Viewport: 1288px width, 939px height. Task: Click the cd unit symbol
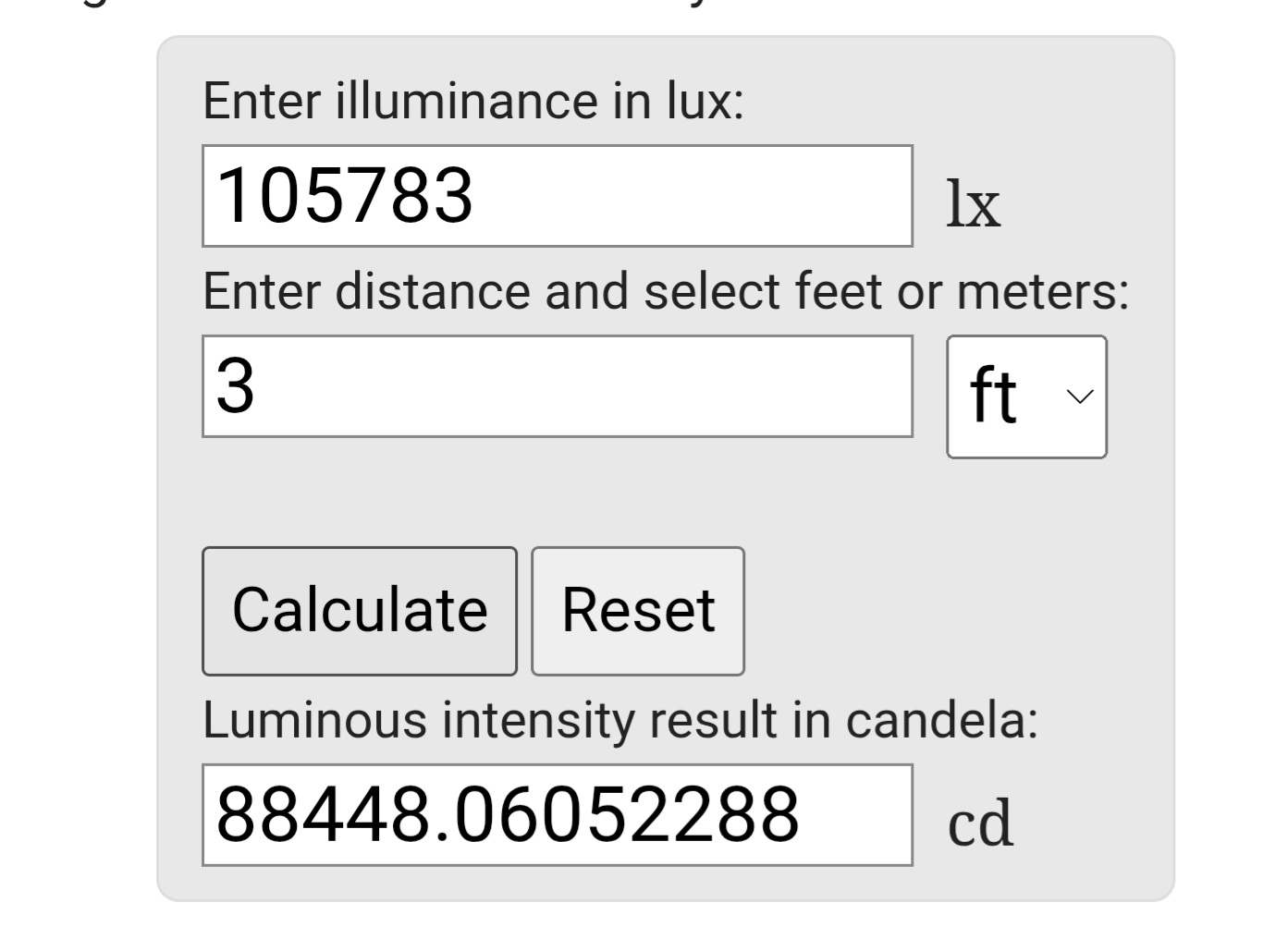click(x=980, y=823)
